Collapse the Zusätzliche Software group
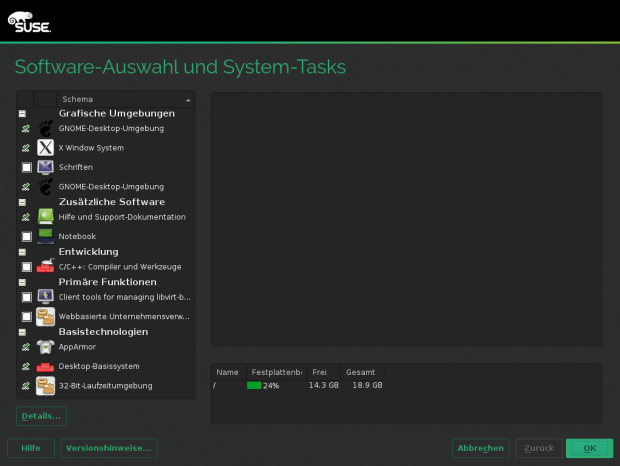 pos(23,202)
